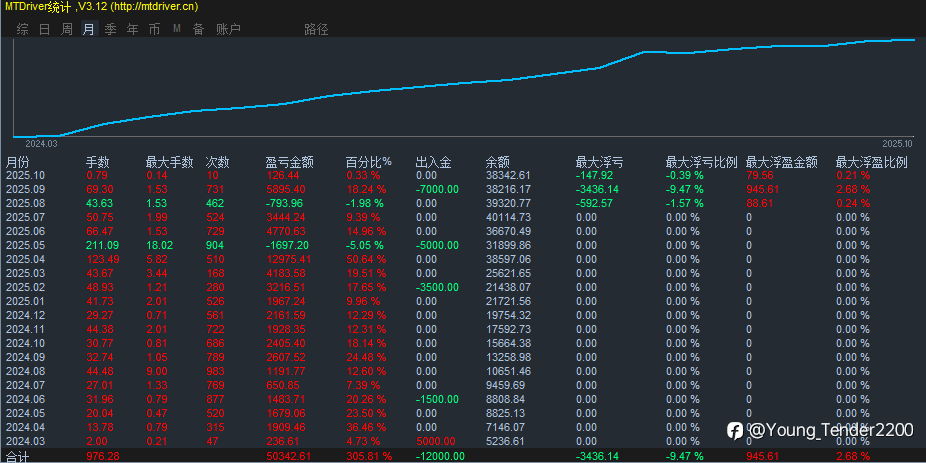Image resolution: width=926 pixels, height=463 pixels.
Task: Select the 2025.04 month row
Action: pyautogui.click(x=463, y=259)
